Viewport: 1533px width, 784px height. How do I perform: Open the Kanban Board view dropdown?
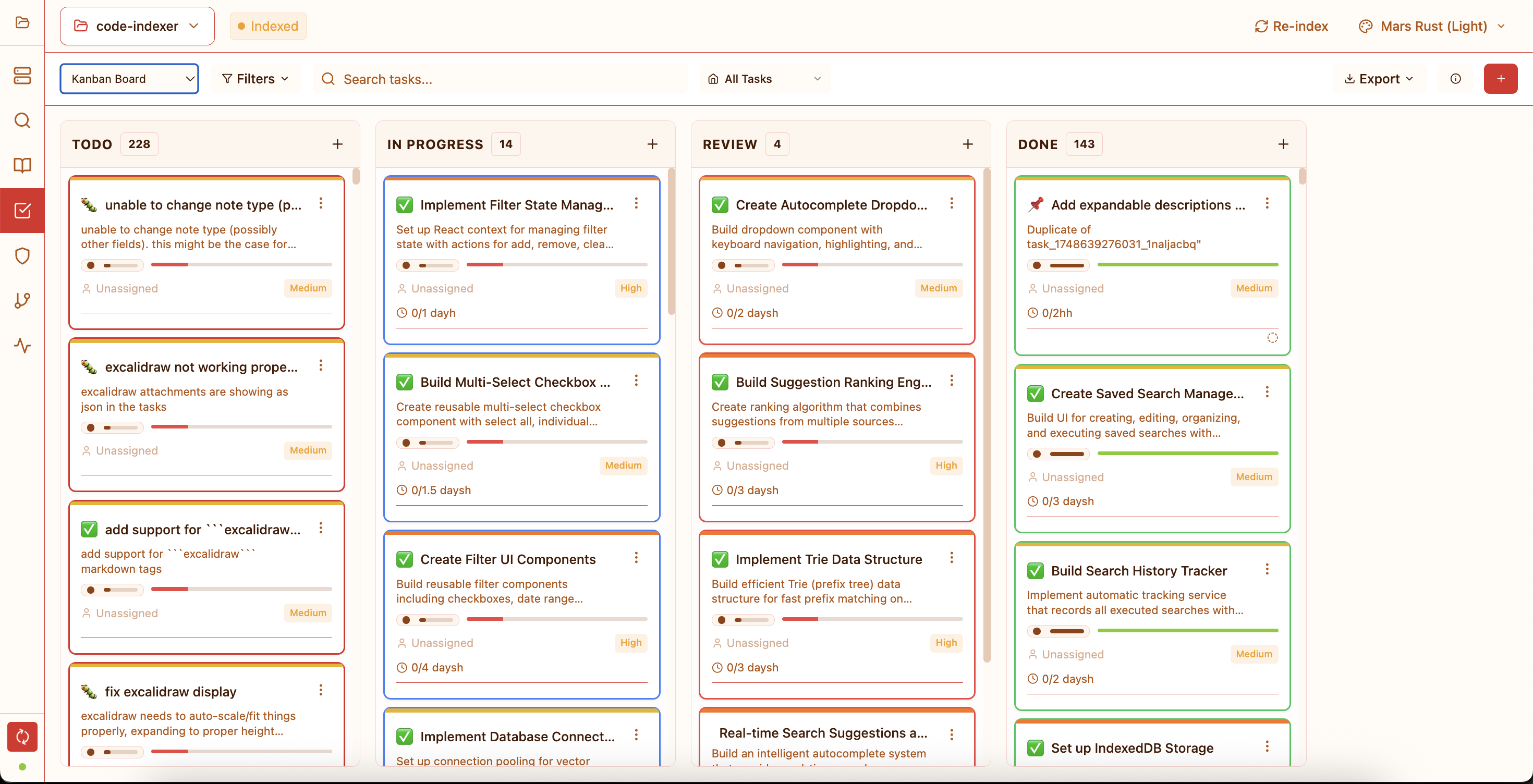pyautogui.click(x=129, y=79)
